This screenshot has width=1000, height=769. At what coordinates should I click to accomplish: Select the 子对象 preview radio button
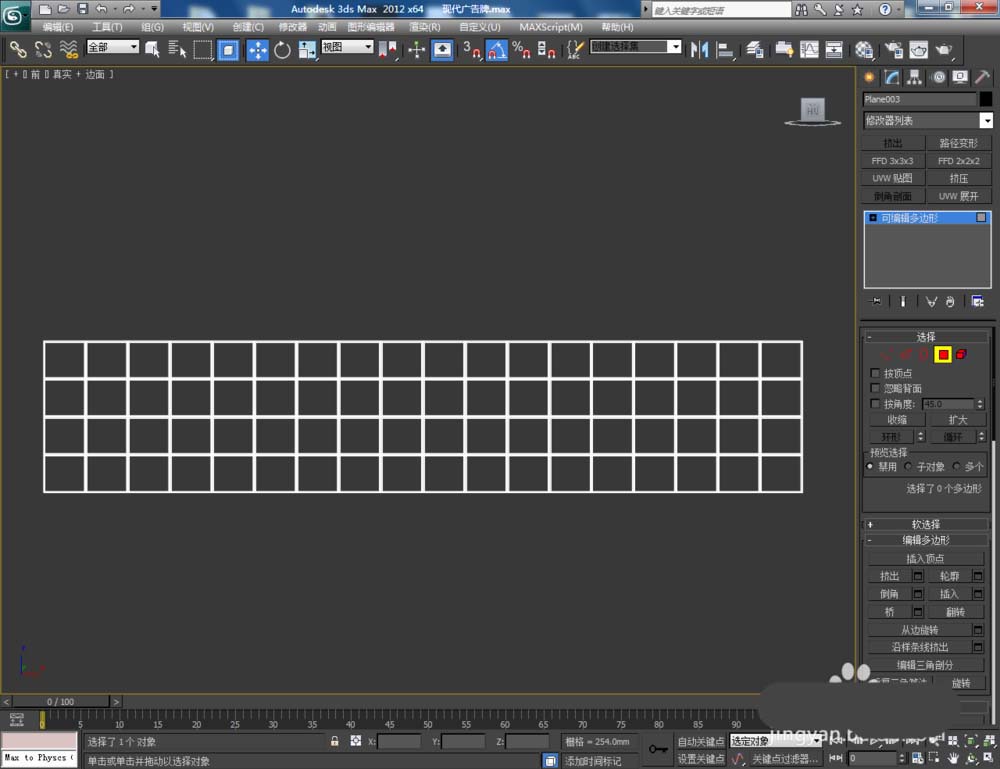coord(908,467)
